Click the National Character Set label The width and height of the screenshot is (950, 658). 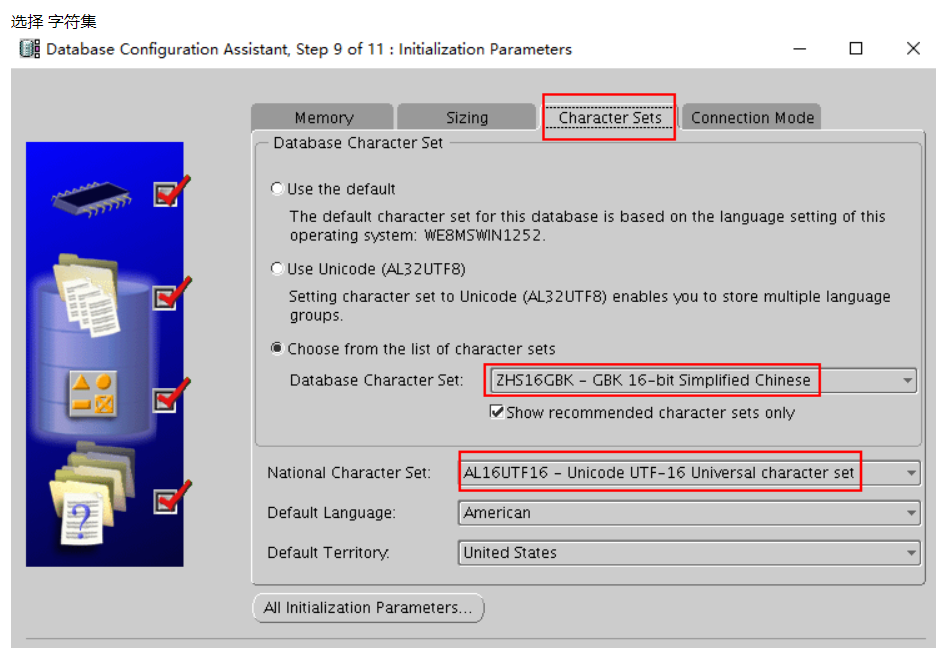click(349, 473)
